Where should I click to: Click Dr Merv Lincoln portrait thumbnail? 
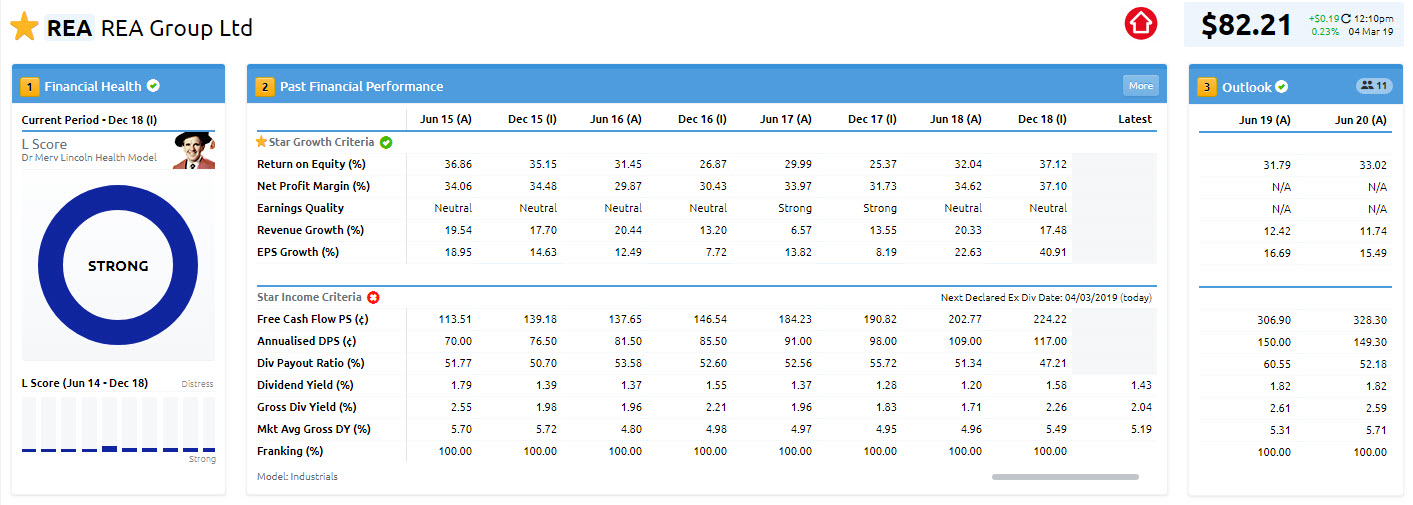[x=194, y=151]
